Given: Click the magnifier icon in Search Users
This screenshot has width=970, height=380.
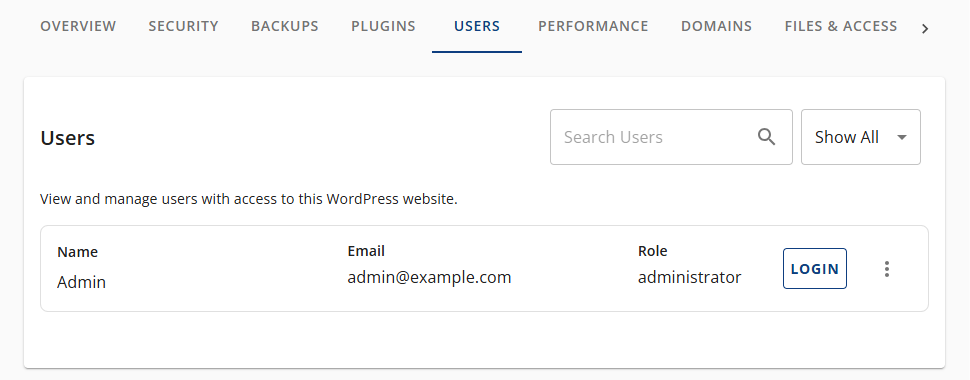Looking at the screenshot, I should [x=766, y=137].
